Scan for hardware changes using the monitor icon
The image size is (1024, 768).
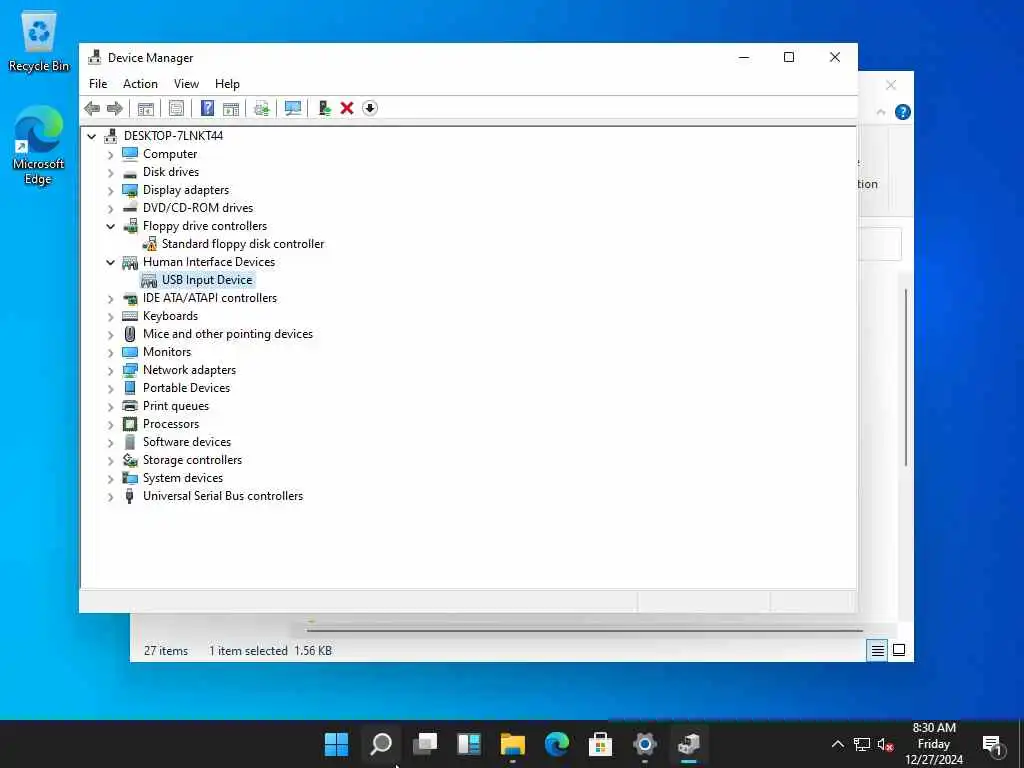point(293,108)
